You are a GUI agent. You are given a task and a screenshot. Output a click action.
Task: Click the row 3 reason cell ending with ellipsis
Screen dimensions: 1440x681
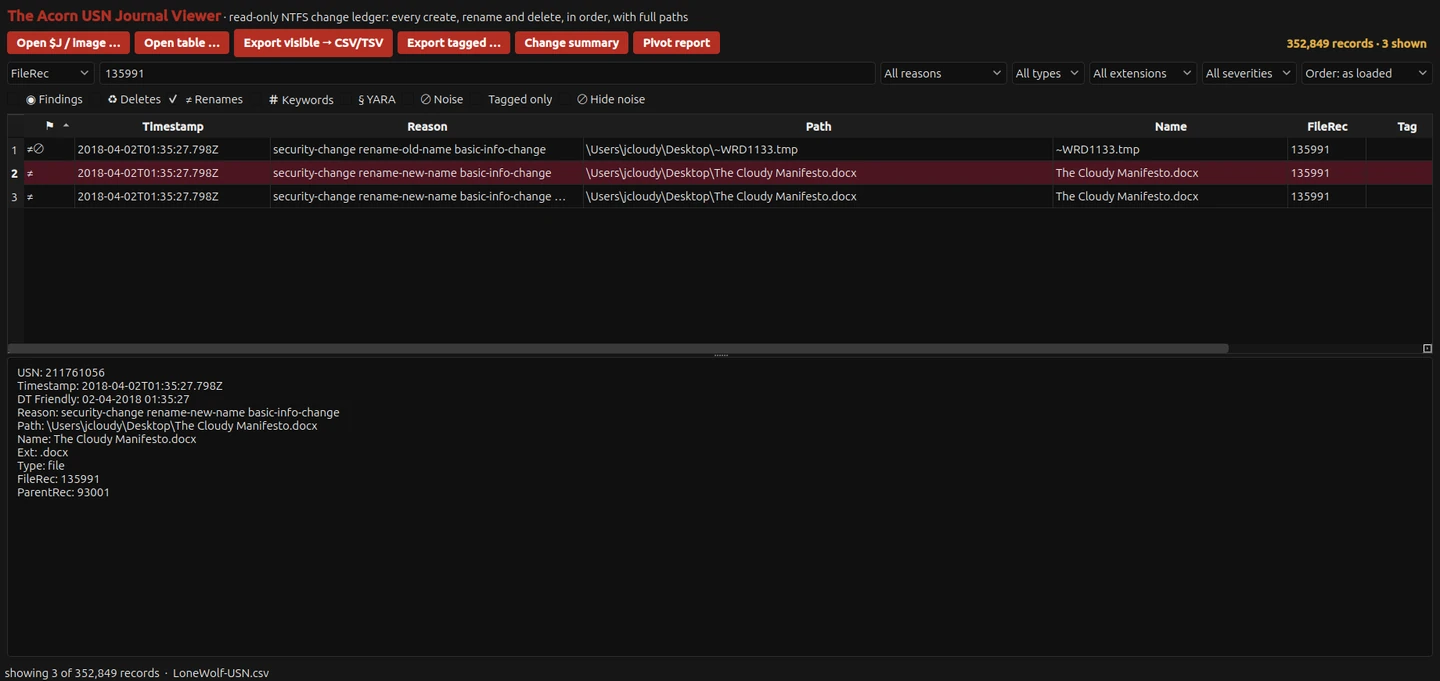tap(427, 197)
